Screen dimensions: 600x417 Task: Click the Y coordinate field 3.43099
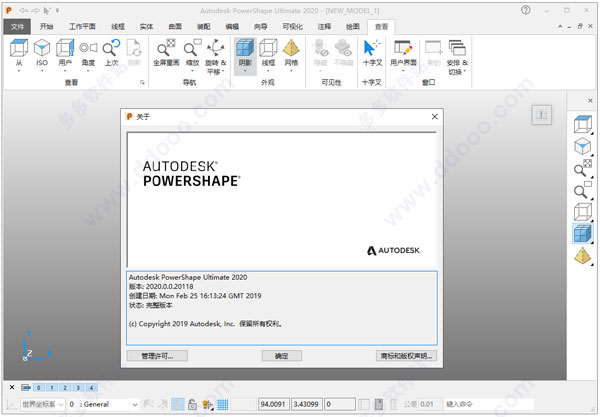307,404
